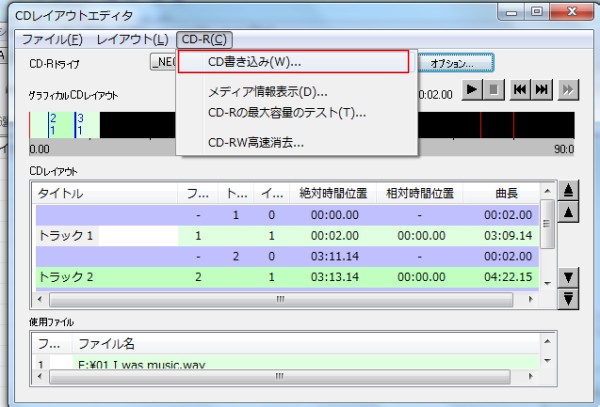
Task: Click the CD layout horizontal scrollbar
Action: click(290, 299)
